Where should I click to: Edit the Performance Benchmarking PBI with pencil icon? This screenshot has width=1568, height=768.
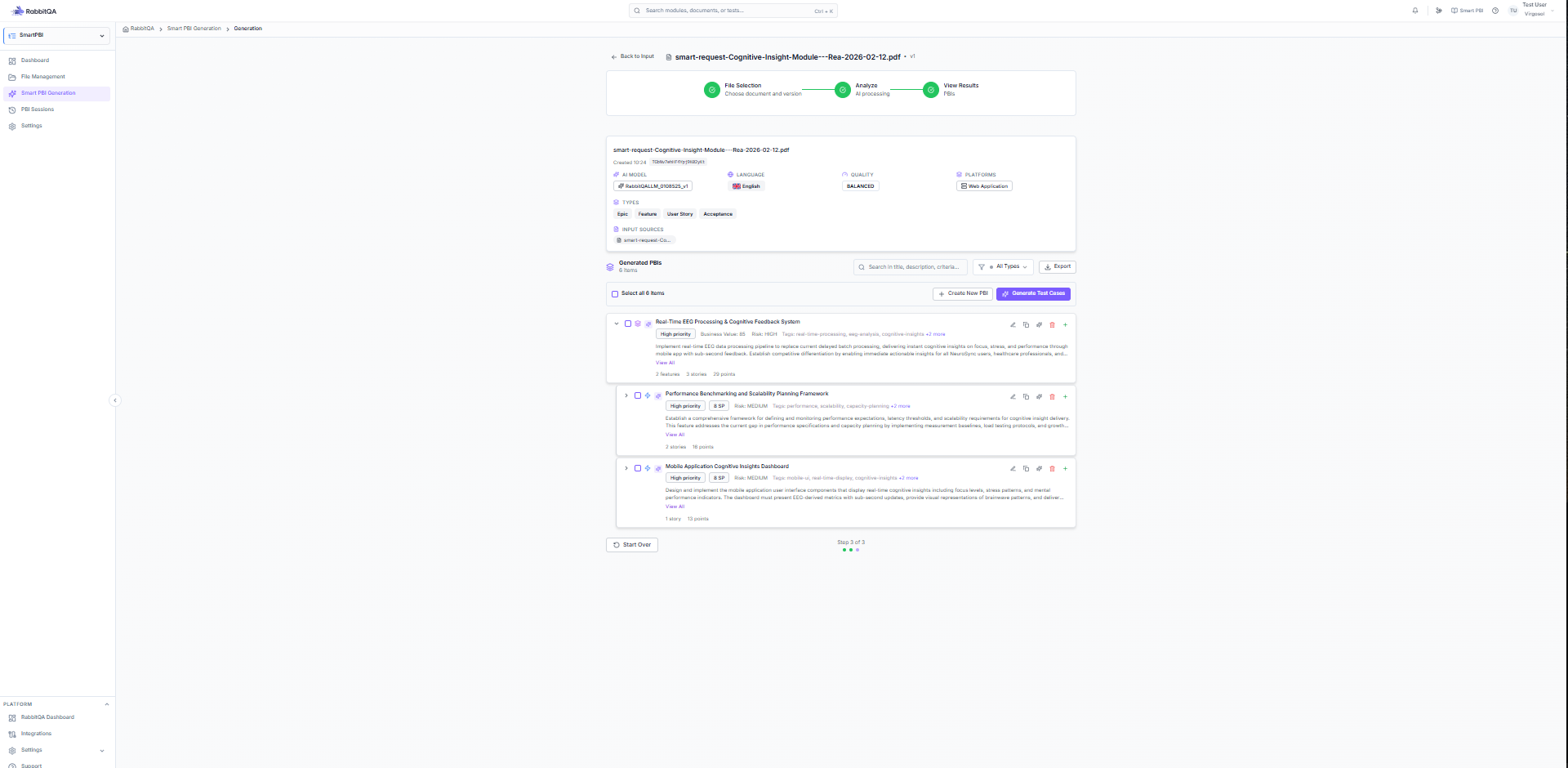(x=1013, y=397)
